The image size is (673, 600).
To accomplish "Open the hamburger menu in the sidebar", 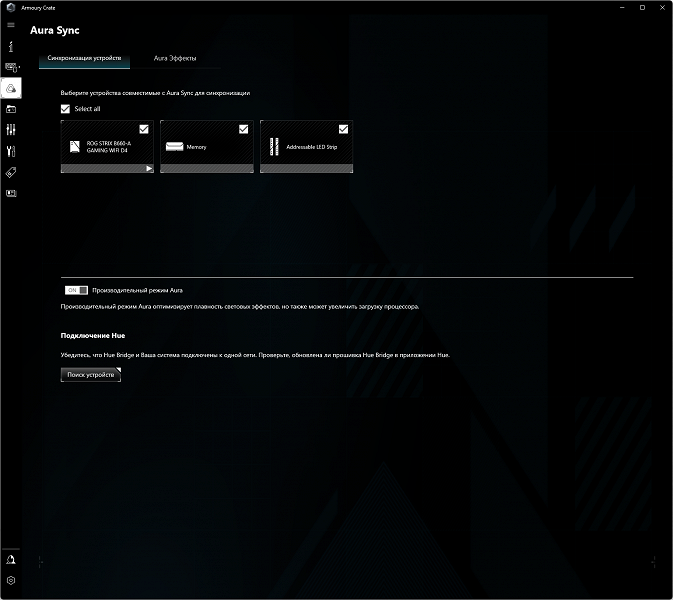I will click(x=11, y=25).
